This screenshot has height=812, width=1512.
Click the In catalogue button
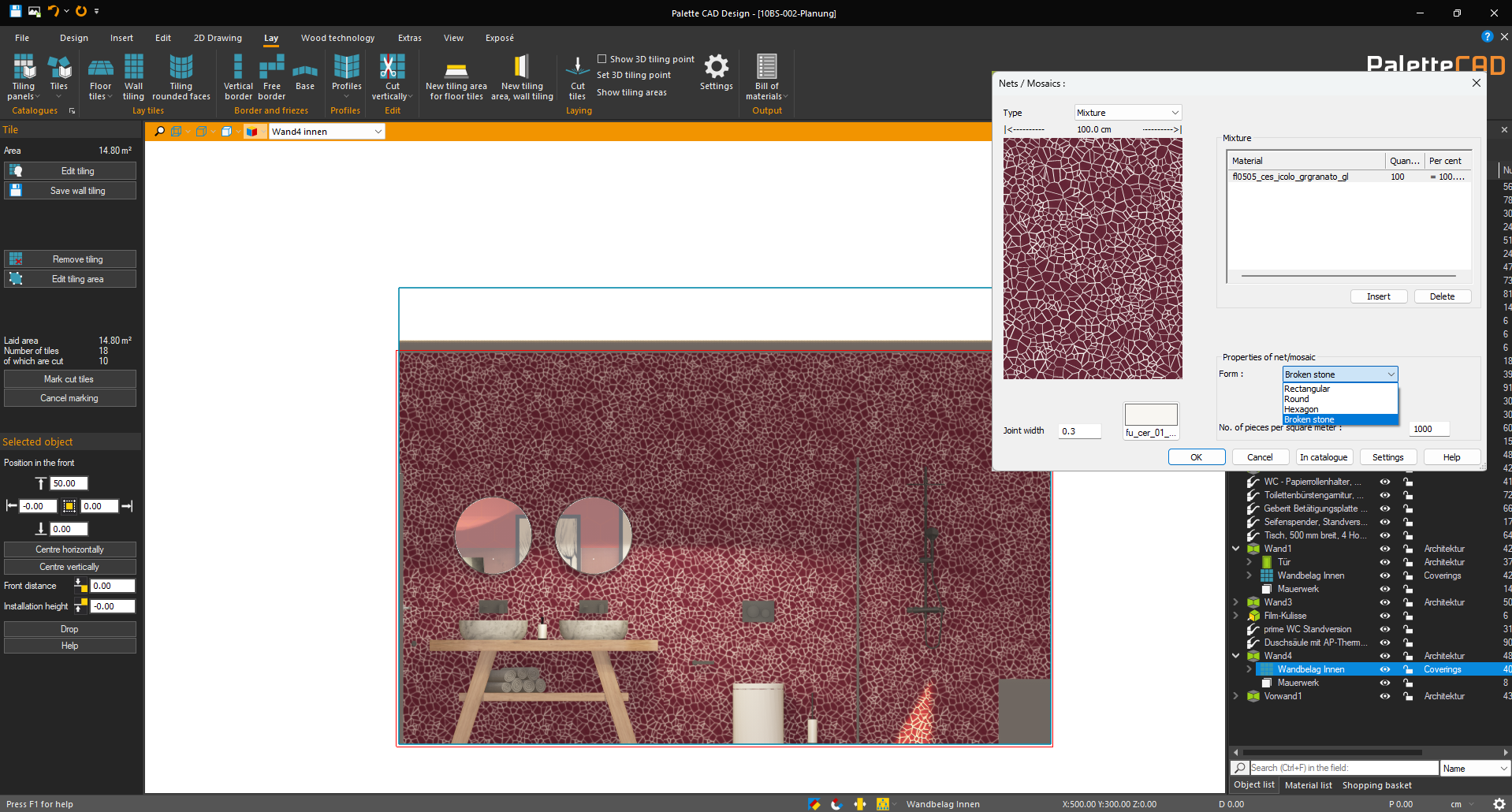[x=1324, y=457]
